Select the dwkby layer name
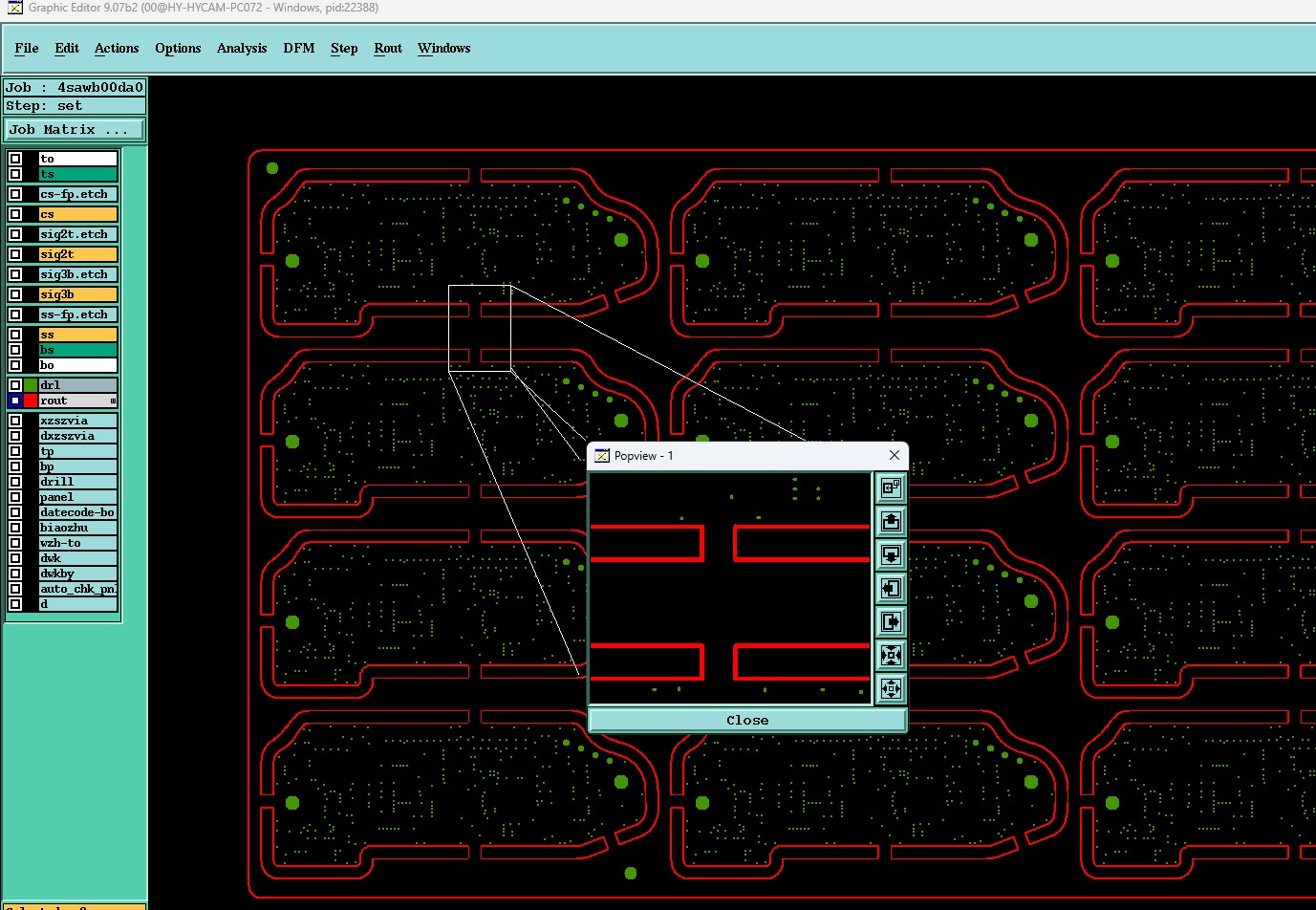Image resolution: width=1316 pixels, height=910 pixels. click(78, 574)
